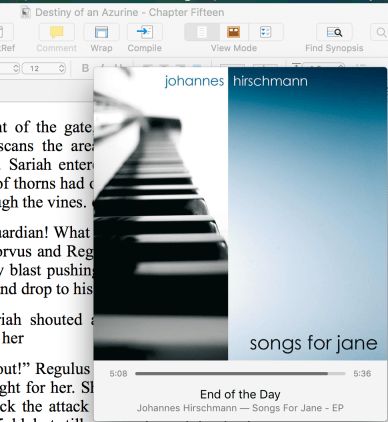Image resolution: width=388 pixels, height=422 pixels.
Task: Click the partially hidden Ref toolbar icon
Action: click(x=6, y=32)
